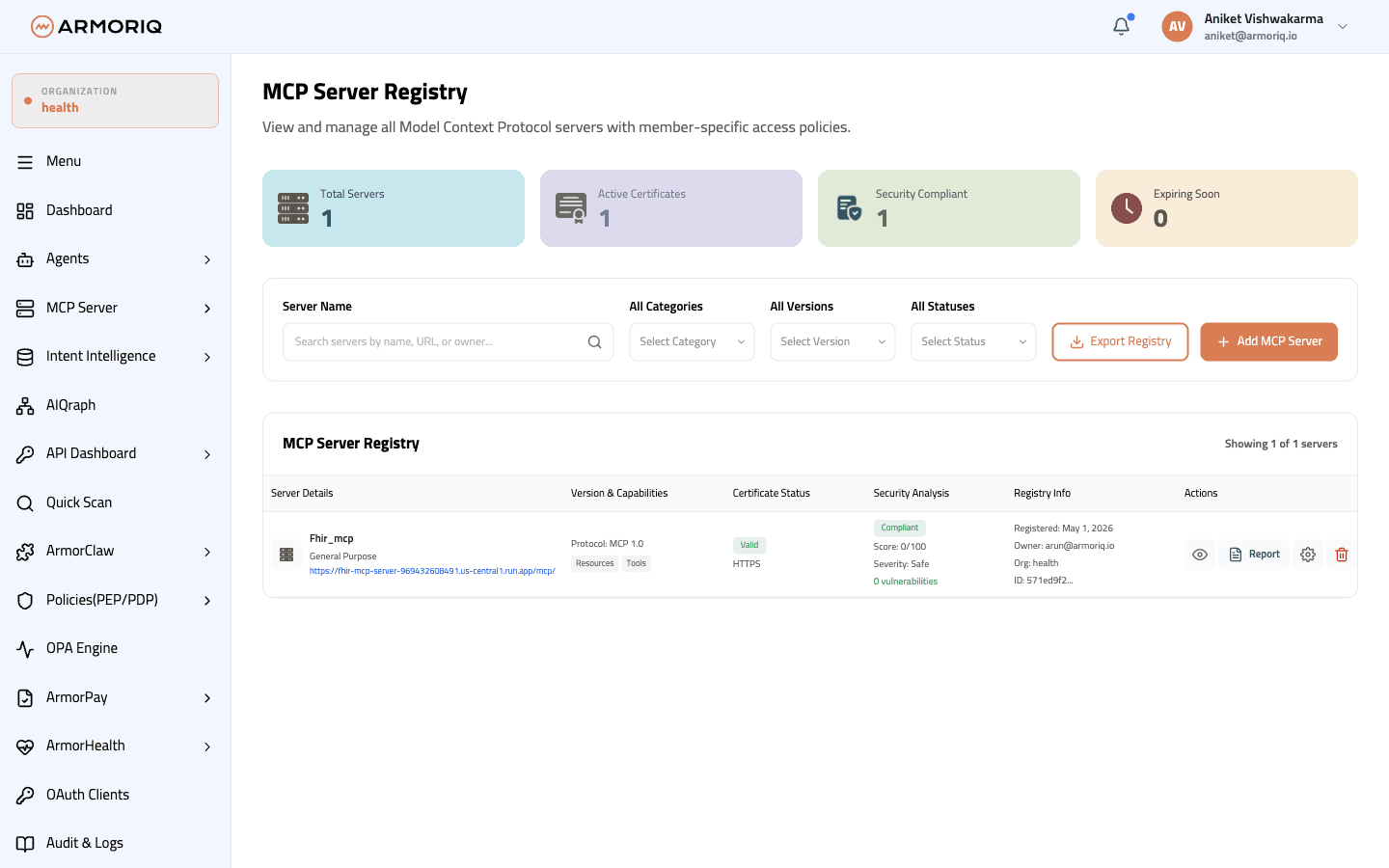
Task: Click the ArmorPay document icon
Action: pos(25,698)
